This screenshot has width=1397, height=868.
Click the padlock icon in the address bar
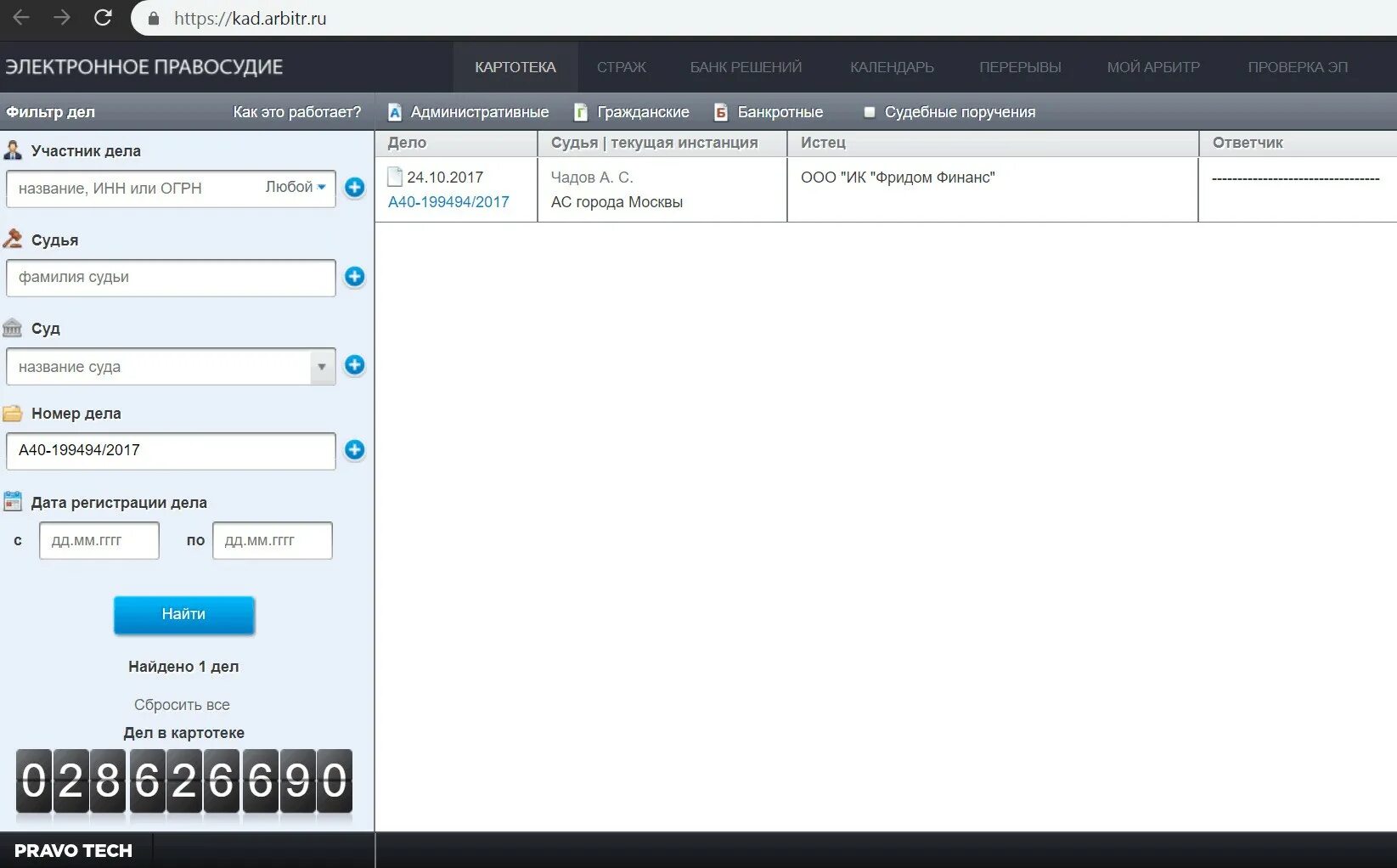pos(154,19)
